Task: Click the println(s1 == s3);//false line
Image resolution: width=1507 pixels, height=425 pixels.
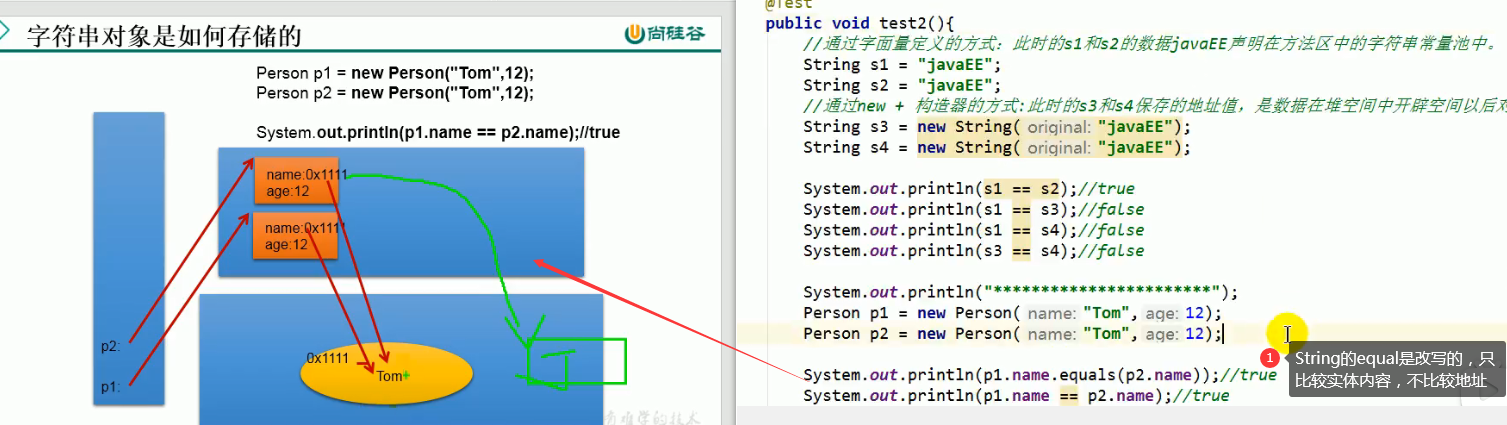Action: point(973,209)
